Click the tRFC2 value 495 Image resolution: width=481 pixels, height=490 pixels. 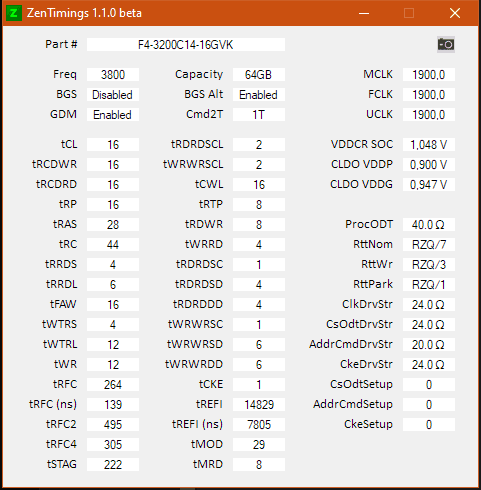[x=113, y=424]
